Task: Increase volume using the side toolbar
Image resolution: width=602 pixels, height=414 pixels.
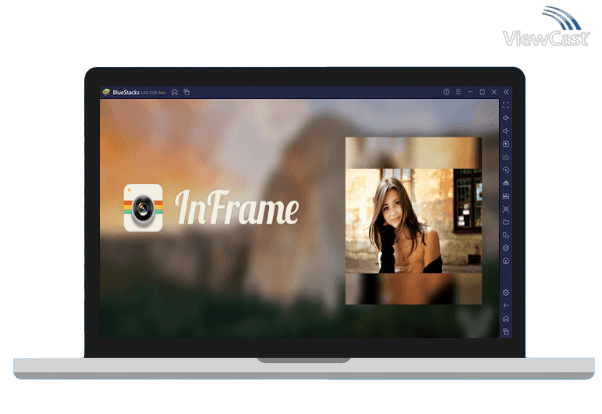Action: tap(506, 118)
